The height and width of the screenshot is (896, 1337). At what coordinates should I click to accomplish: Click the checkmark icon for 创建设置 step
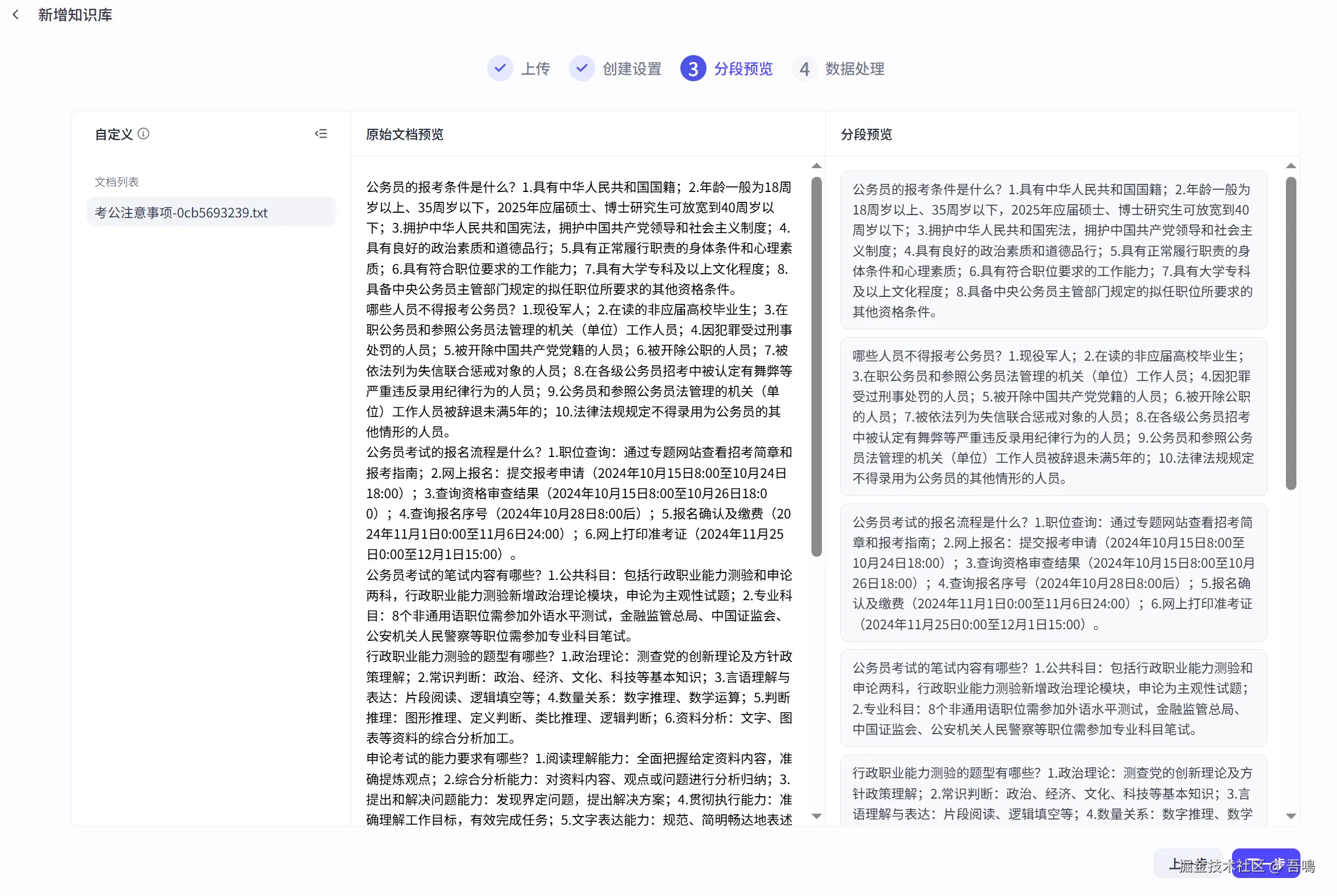[x=581, y=68]
